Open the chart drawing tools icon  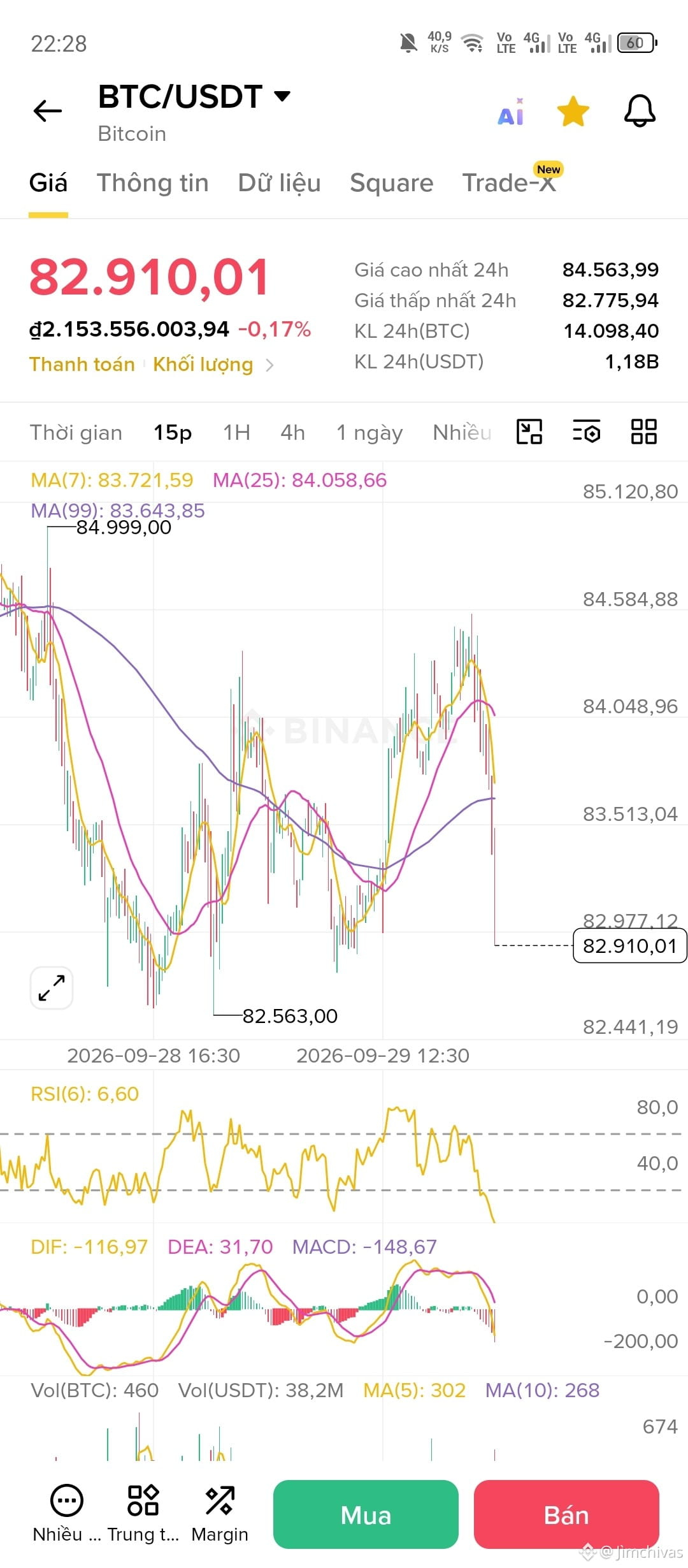529,432
